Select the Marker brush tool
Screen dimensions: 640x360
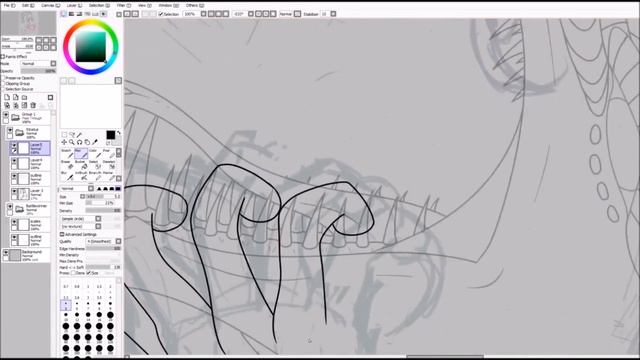tap(109, 176)
